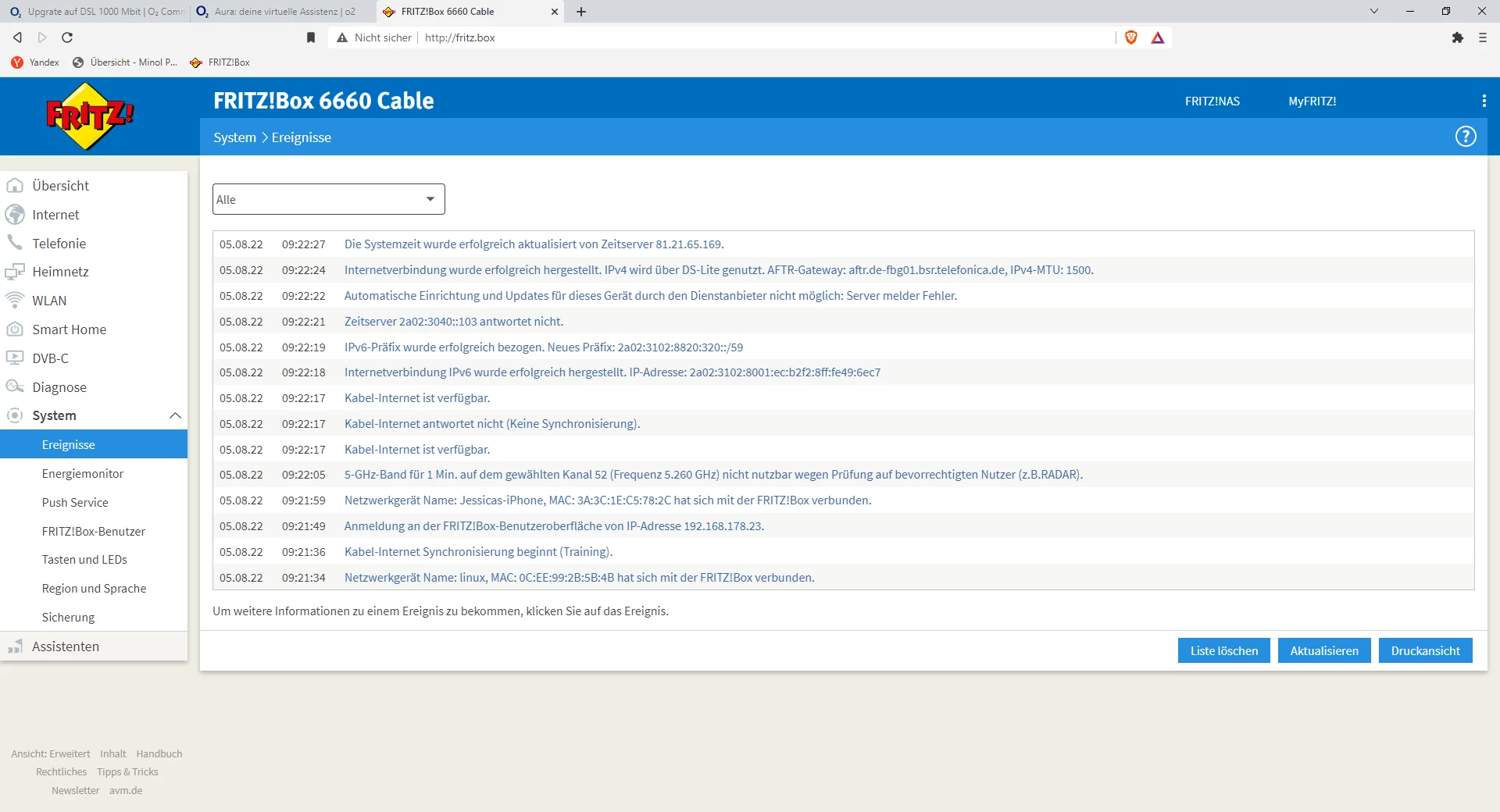This screenshot has height=812, width=1500.
Task: Click the bookmark icon in address bar
Action: click(x=311, y=37)
